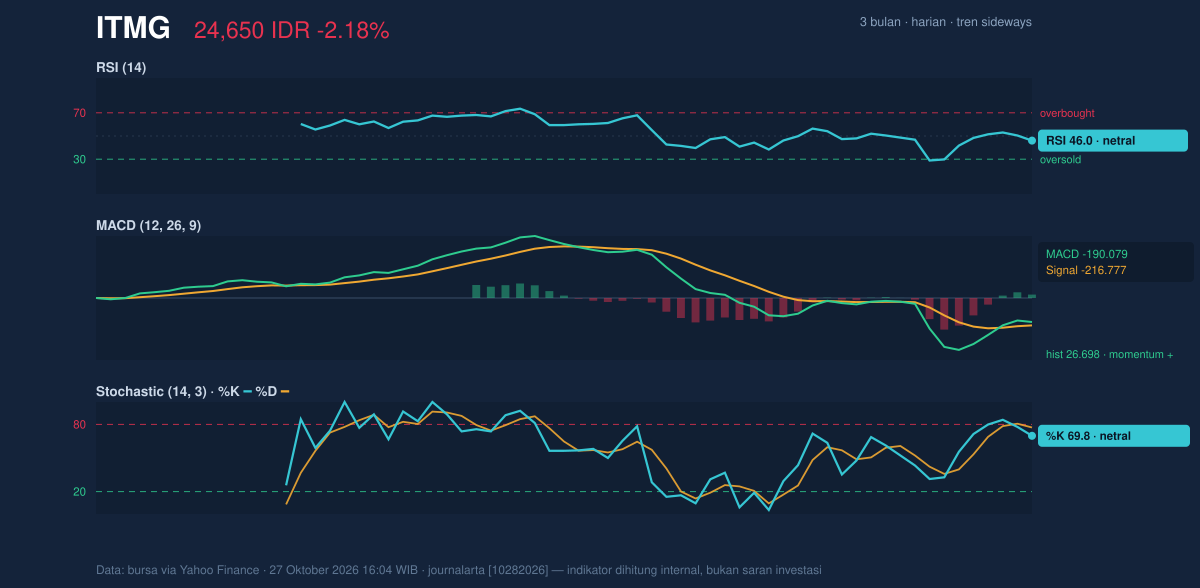The height and width of the screenshot is (588, 1200).
Task: Click the oversold label
Action: [1060, 159]
